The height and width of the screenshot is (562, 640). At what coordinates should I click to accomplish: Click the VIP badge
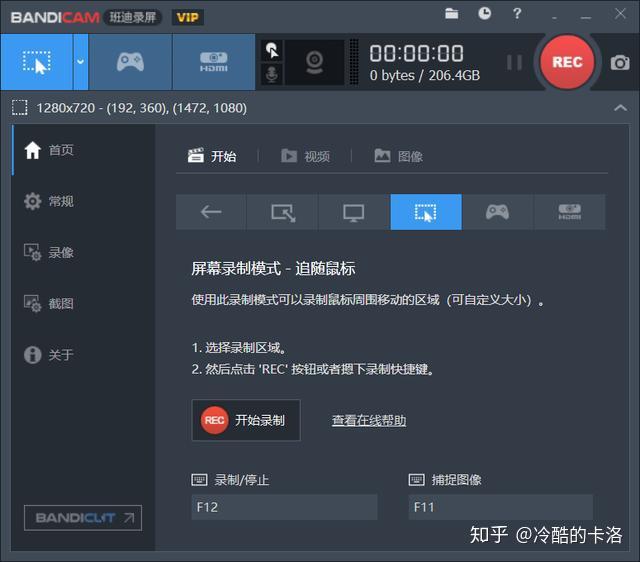pyautogui.click(x=188, y=17)
